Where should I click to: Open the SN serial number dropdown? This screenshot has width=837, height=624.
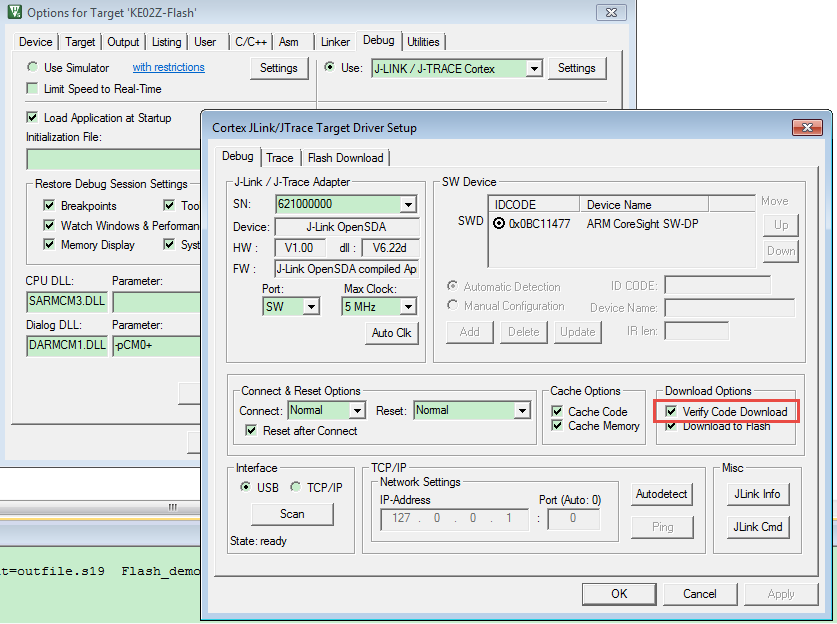[408, 204]
